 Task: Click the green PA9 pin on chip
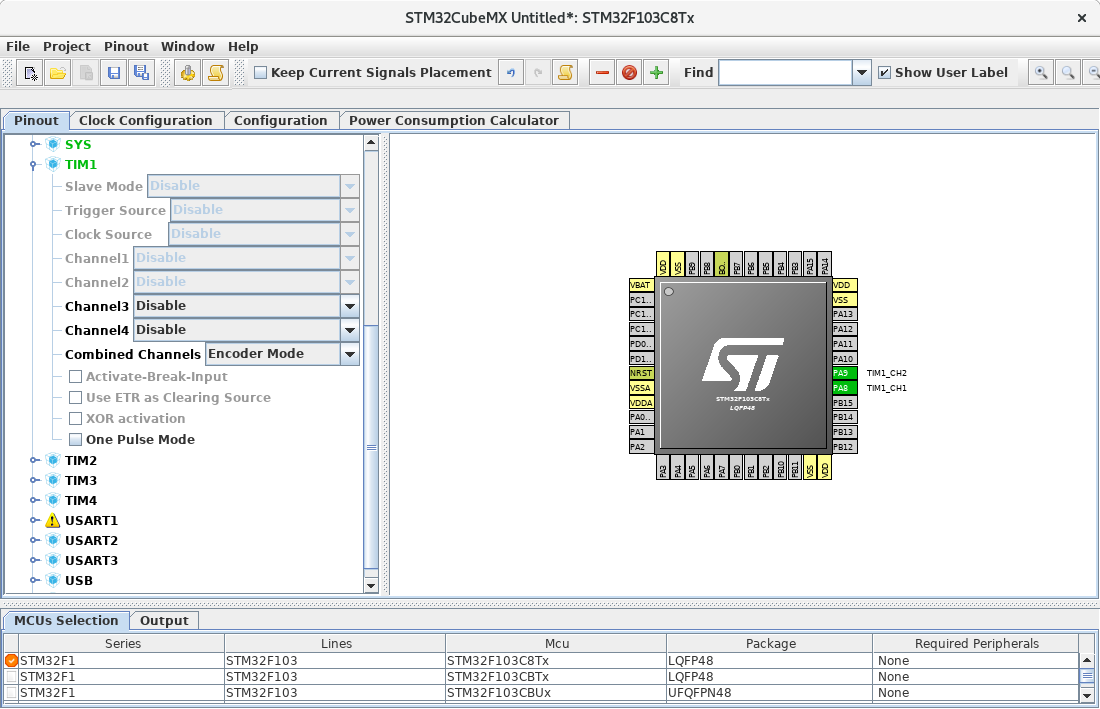coord(844,373)
